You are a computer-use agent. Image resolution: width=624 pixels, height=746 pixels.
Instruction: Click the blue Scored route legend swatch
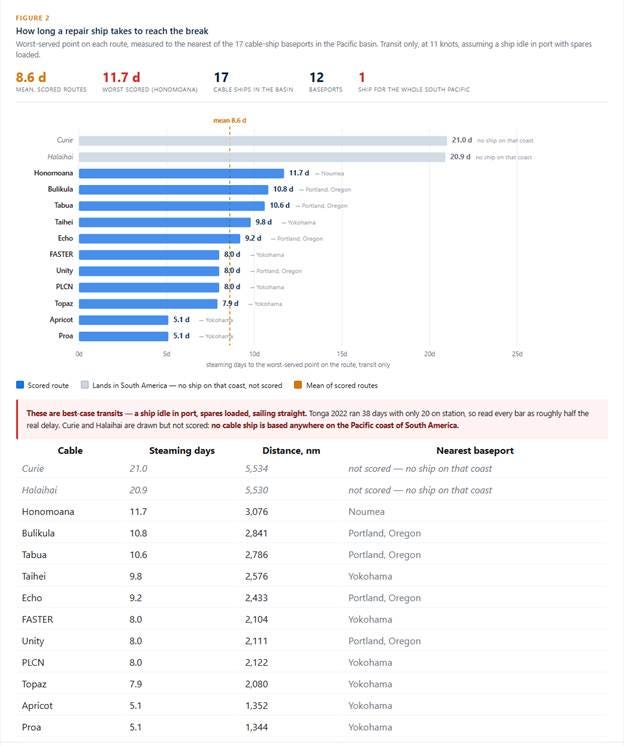coord(20,385)
